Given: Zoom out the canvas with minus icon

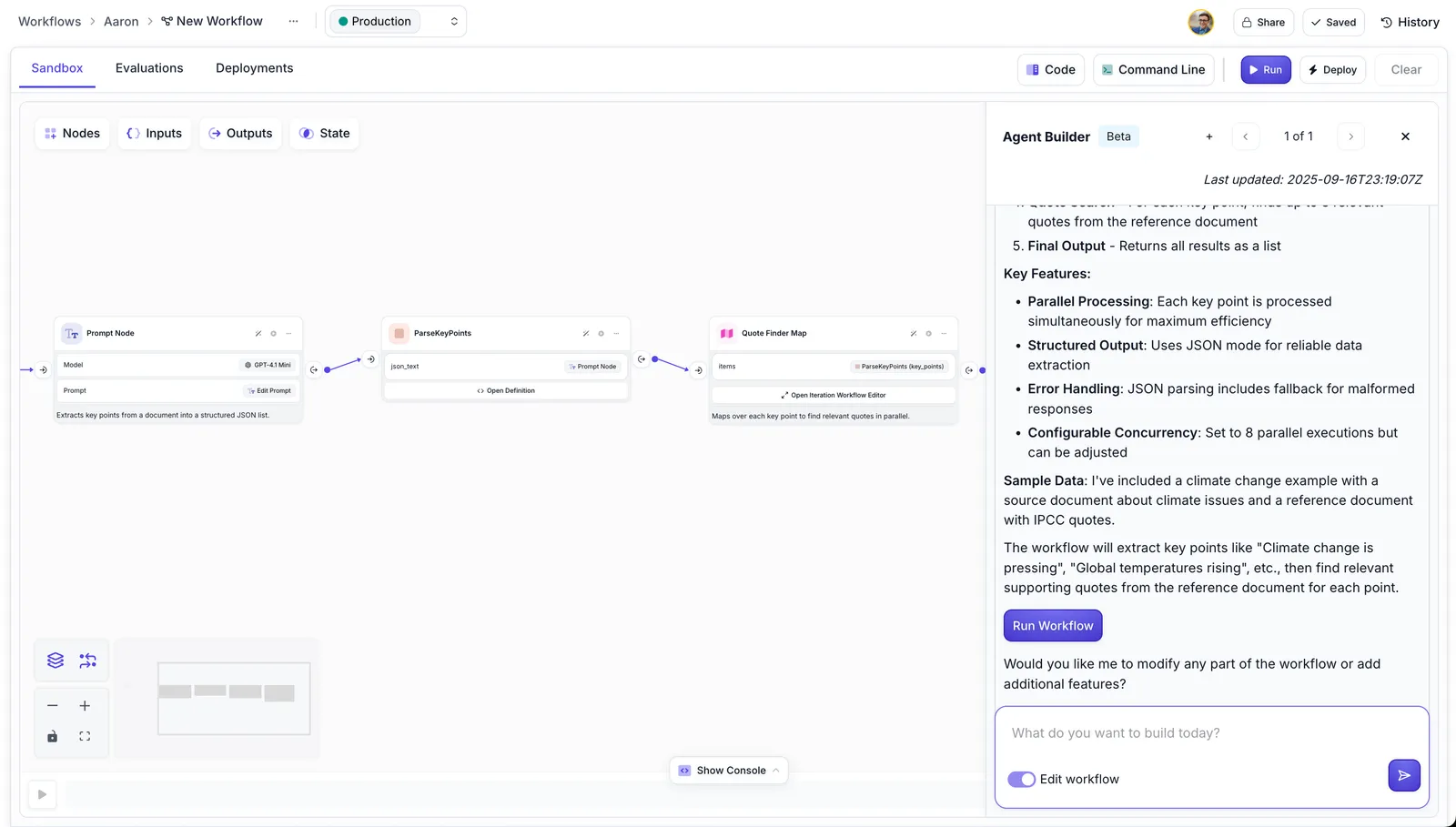Looking at the screenshot, I should tap(53, 706).
